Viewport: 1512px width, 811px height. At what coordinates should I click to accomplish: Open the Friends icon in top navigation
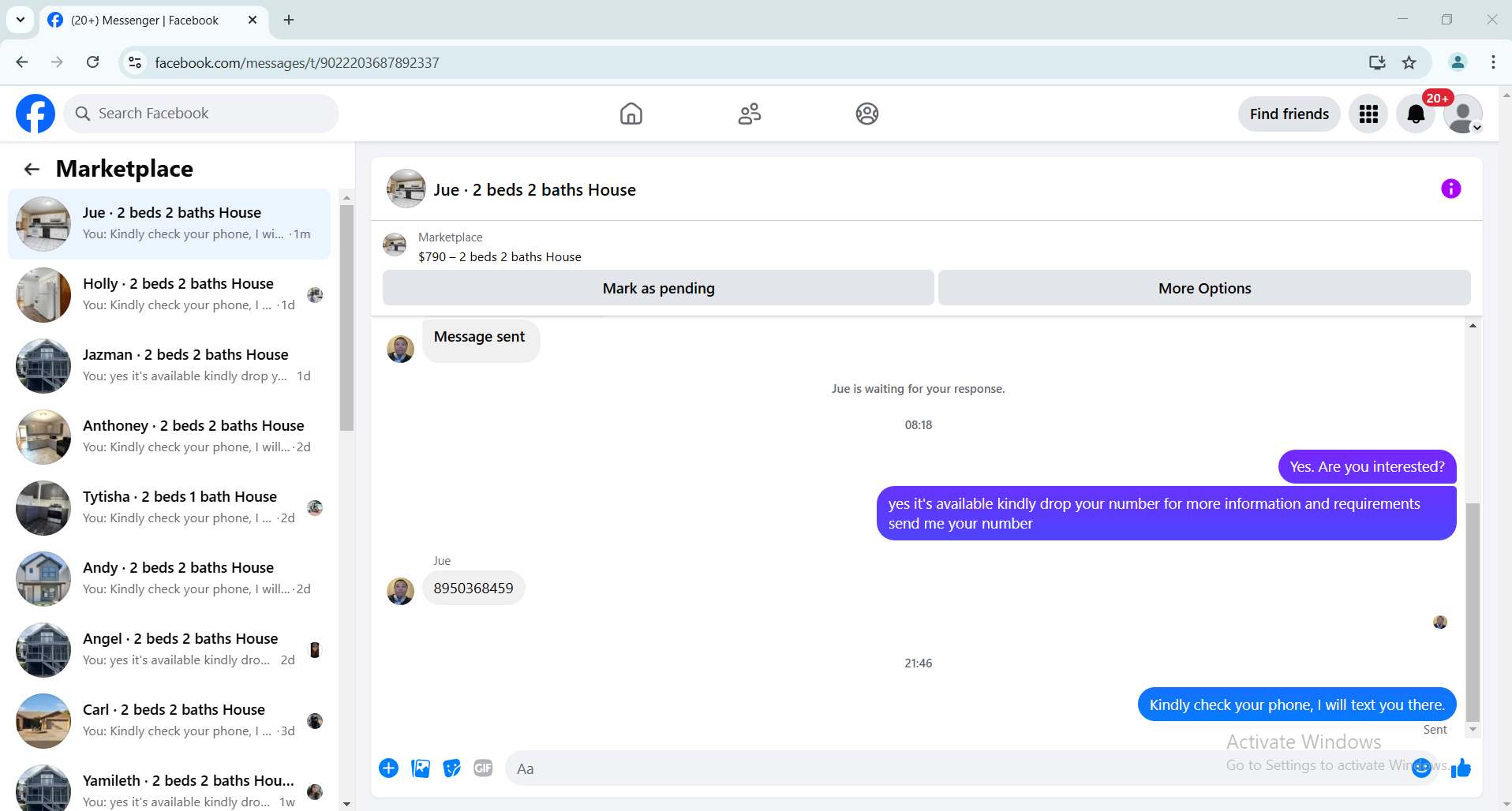point(750,114)
